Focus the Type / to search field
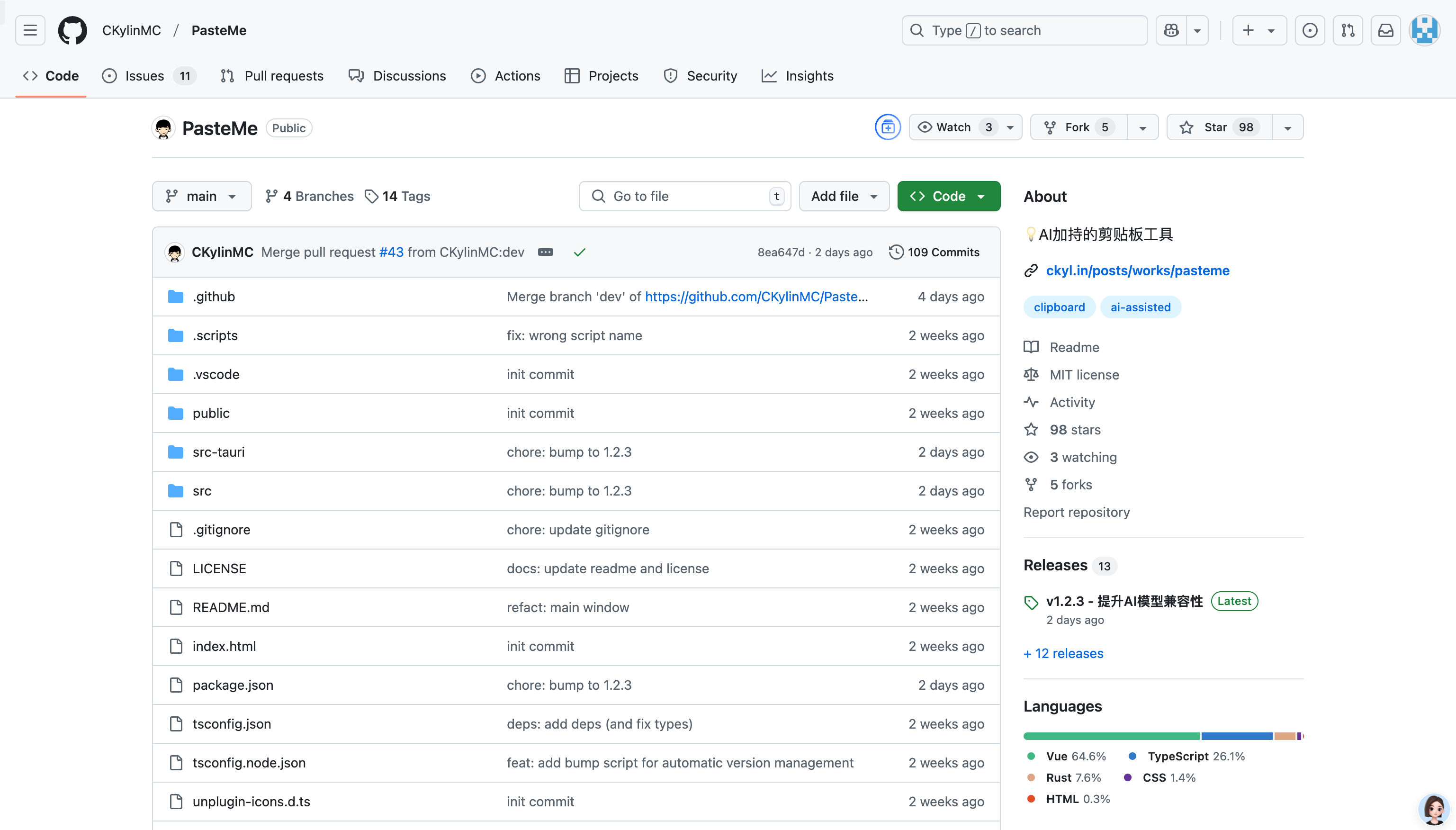Screen dimensions: 1456x830 1024,30
